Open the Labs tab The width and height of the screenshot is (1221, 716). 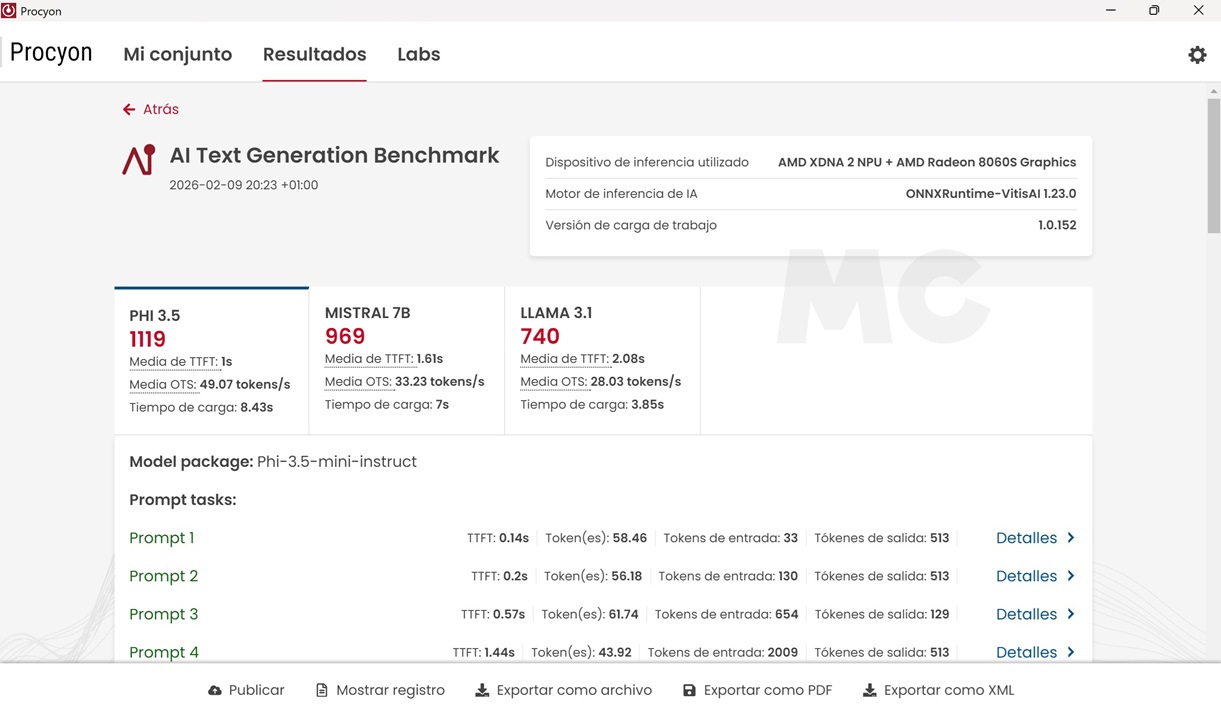tap(418, 55)
